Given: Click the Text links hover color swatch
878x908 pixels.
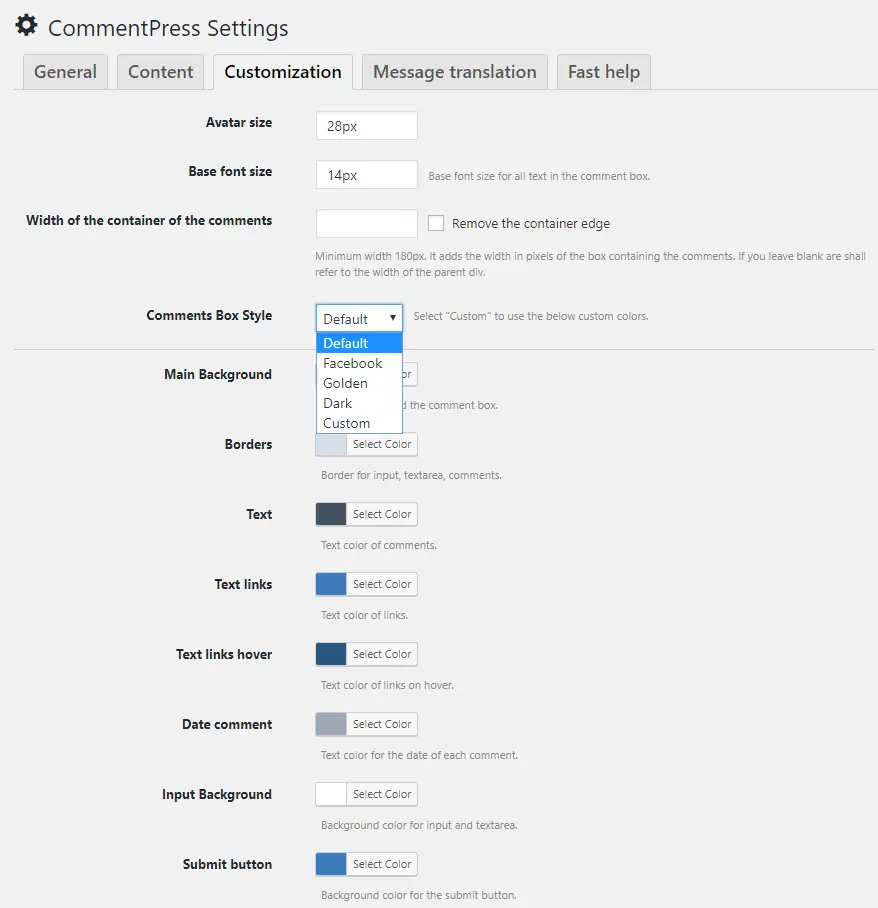Looking at the screenshot, I should 331,654.
